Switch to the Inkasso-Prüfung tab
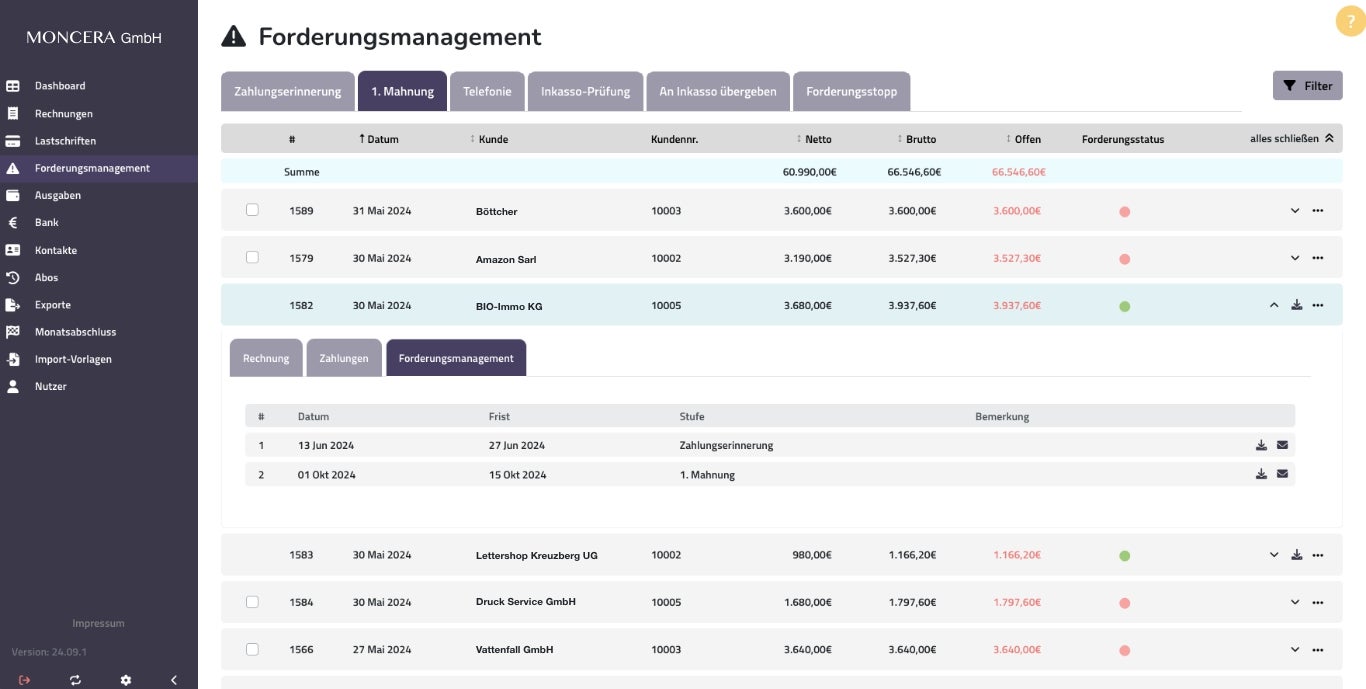The height and width of the screenshot is (689, 1366). coord(585,91)
